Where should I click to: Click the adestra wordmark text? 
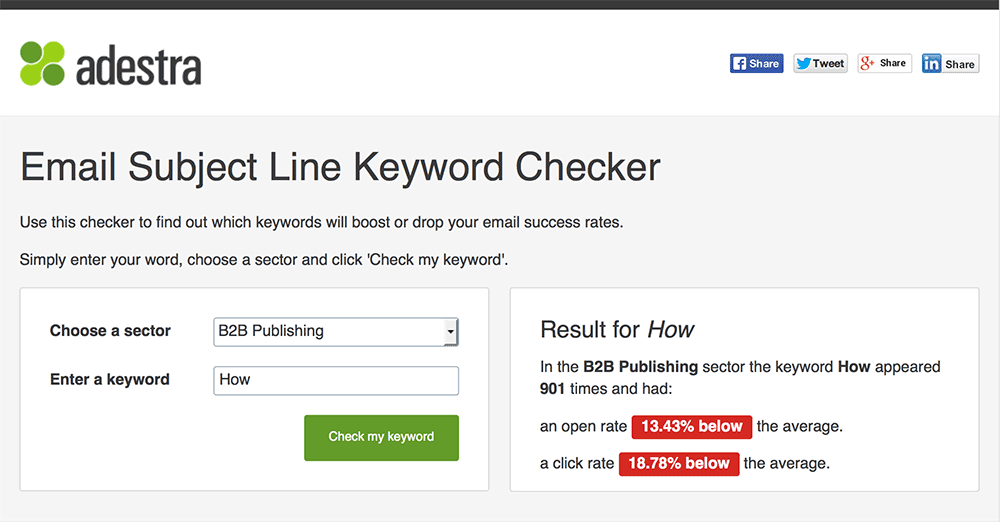tap(138, 66)
